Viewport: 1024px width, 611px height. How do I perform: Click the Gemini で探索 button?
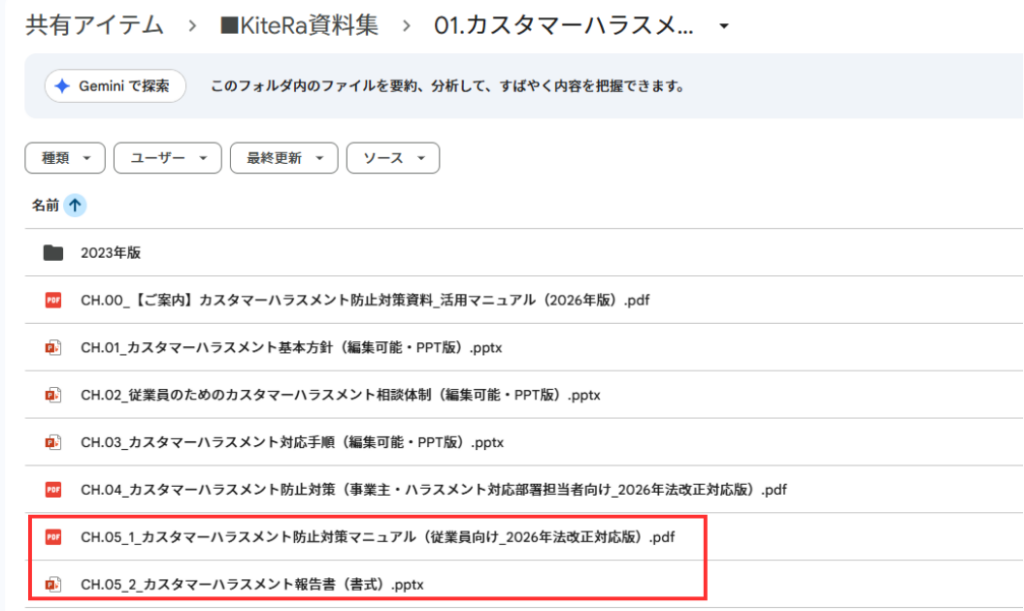click(116, 86)
